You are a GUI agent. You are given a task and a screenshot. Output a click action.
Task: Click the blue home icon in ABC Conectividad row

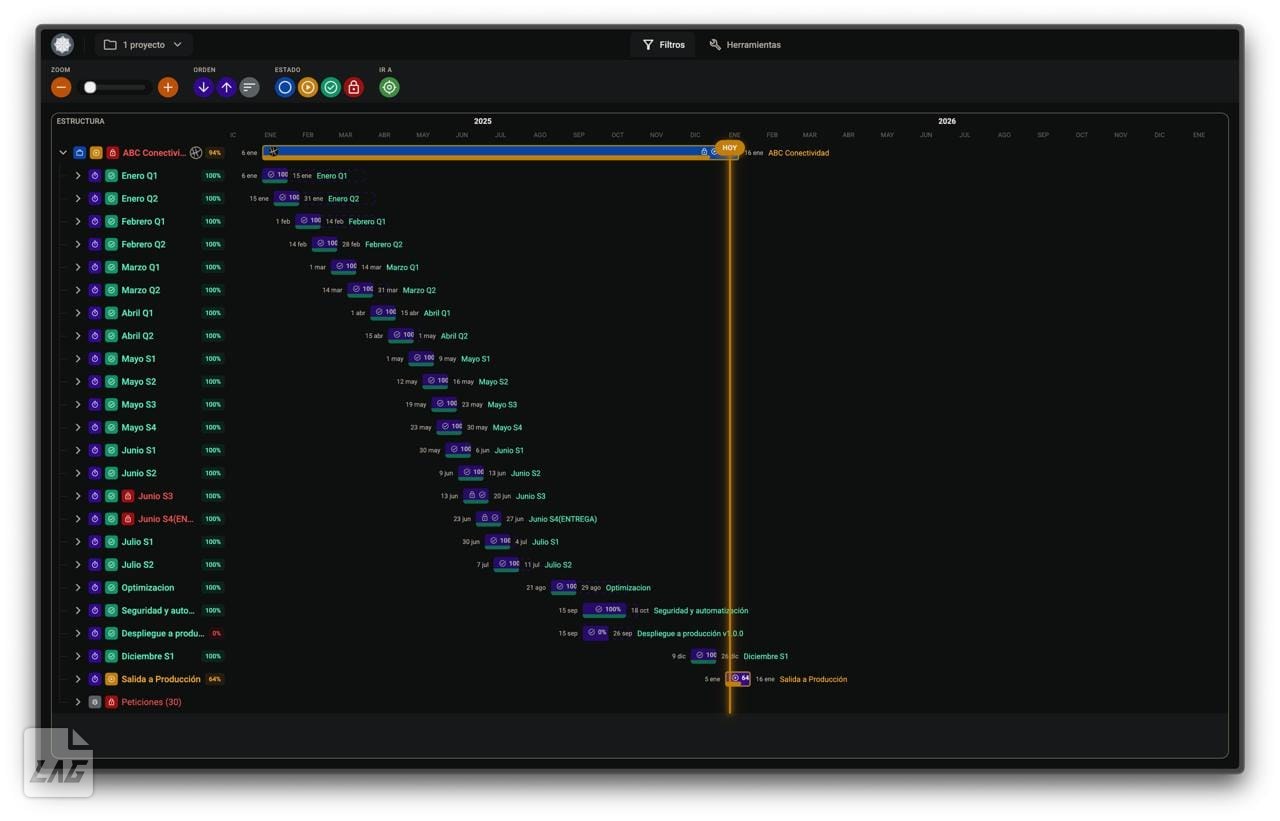click(x=80, y=153)
